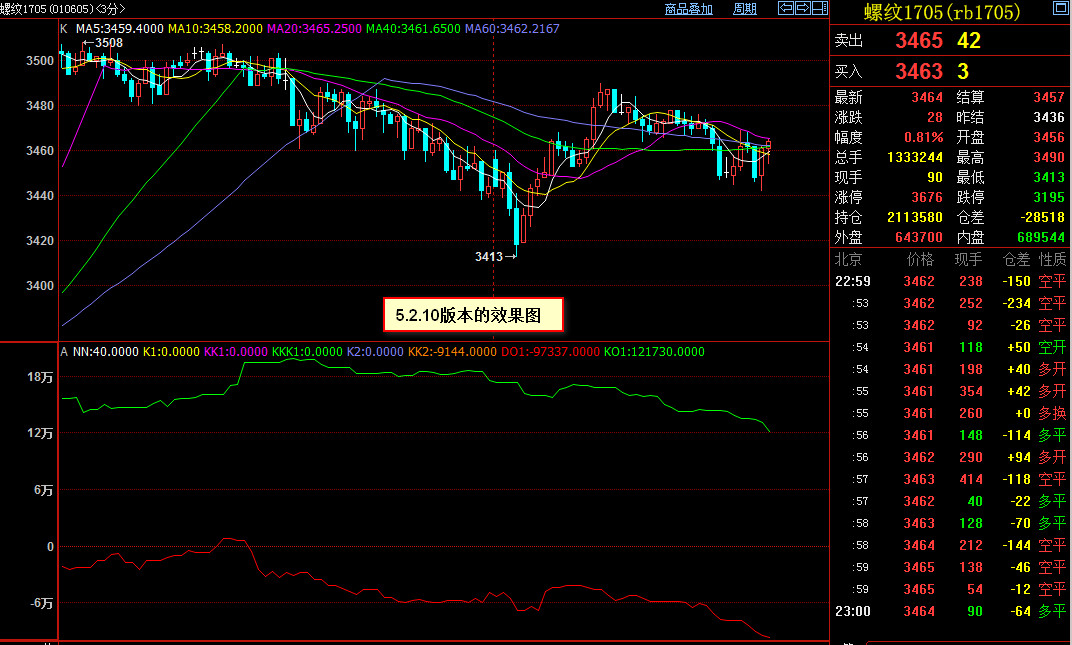Open the 周期 period menu
The image size is (1072, 645).
point(744,9)
